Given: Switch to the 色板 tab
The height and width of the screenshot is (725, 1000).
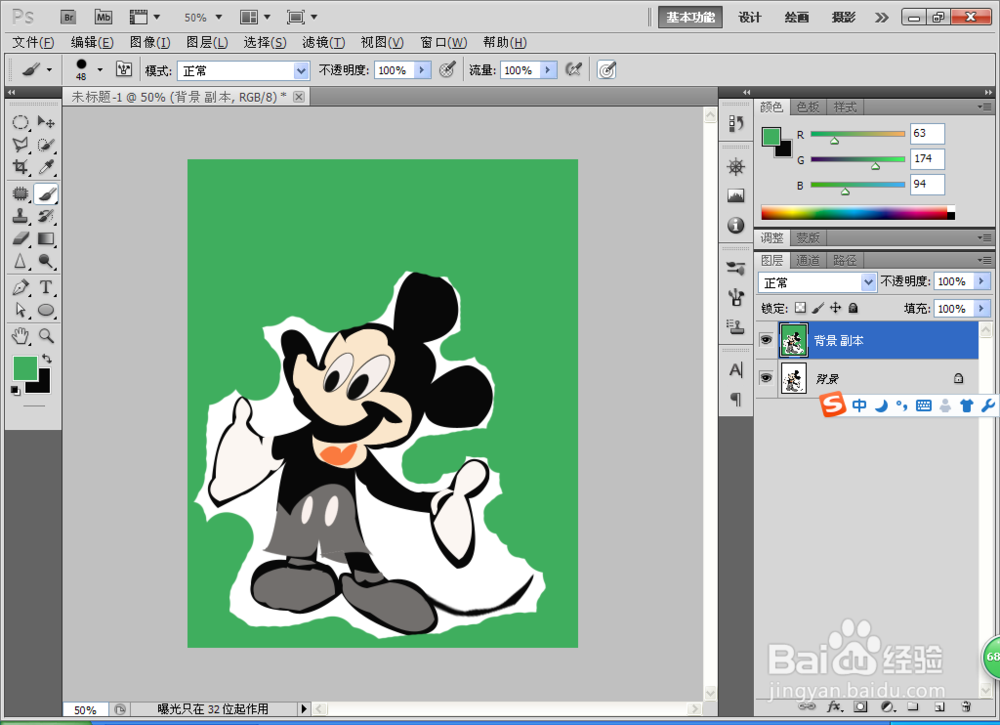Looking at the screenshot, I should pyautogui.click(x=808, y=107).
